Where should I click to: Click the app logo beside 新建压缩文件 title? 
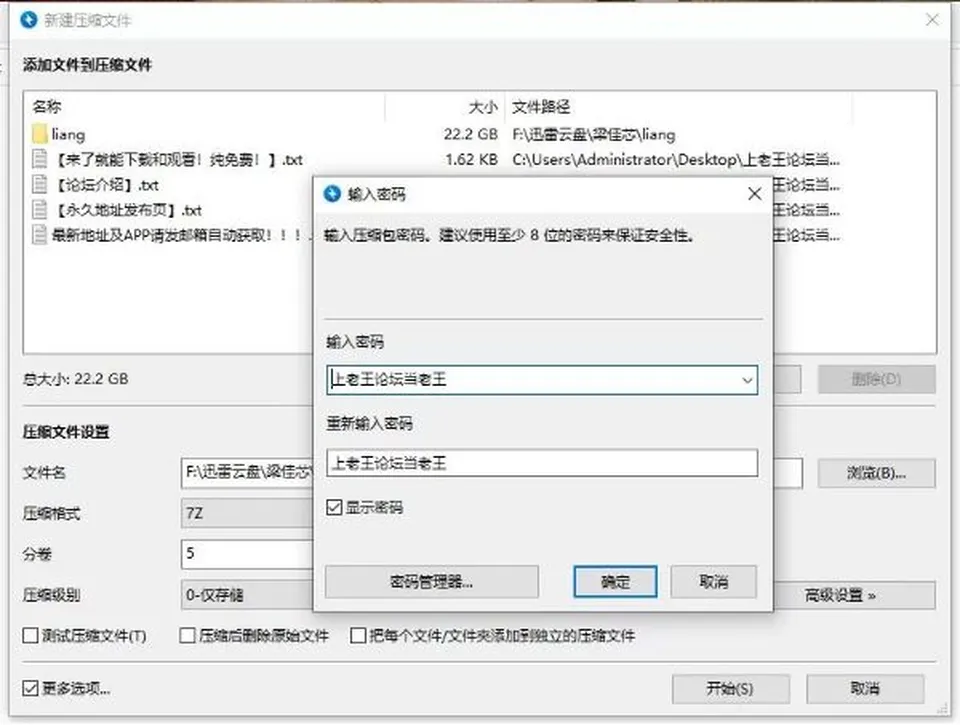pos(29,20)
